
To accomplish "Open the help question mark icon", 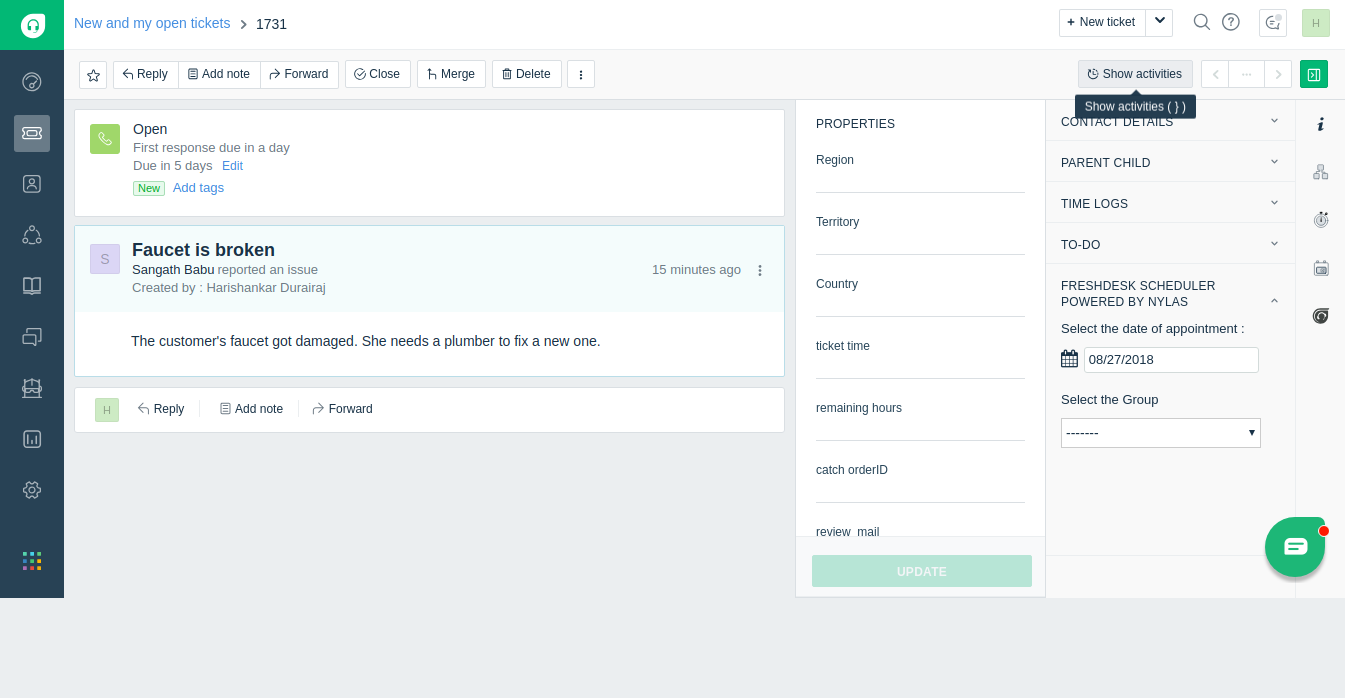I will (x=1231, y=22).
